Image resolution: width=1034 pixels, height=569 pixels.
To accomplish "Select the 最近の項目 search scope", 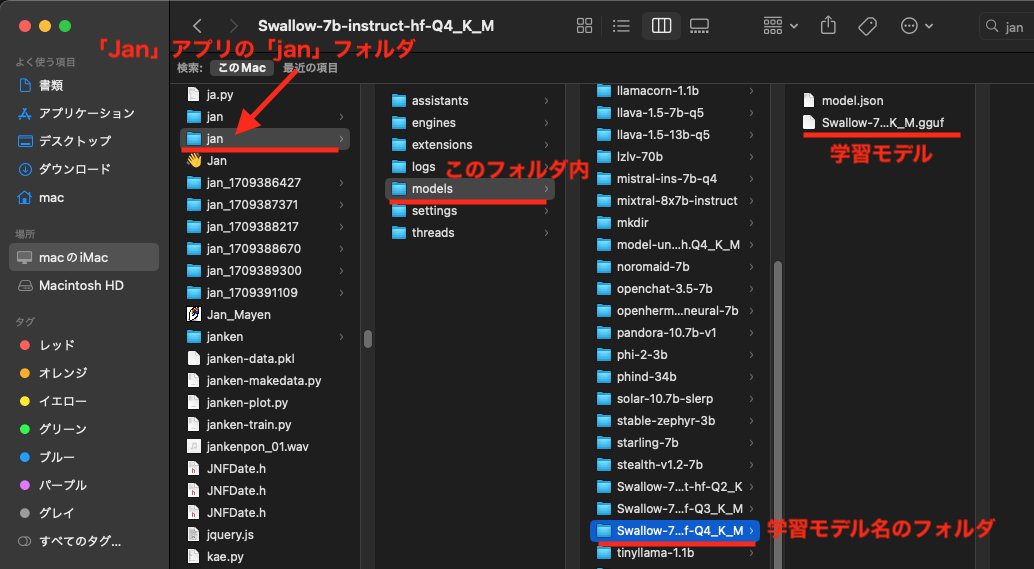I will pos(311,68).
